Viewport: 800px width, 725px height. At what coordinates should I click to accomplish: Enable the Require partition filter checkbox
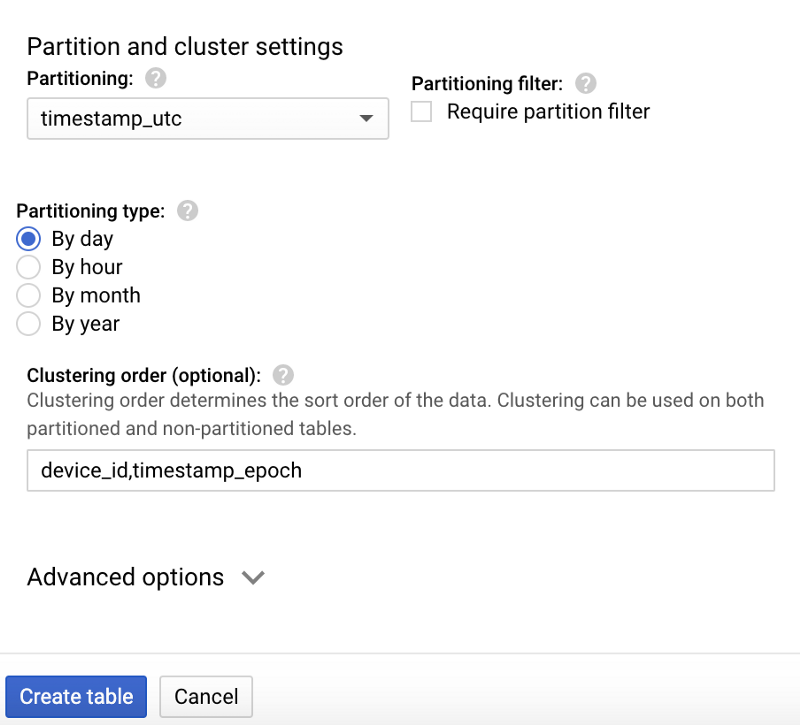click(x=422, y=112)
